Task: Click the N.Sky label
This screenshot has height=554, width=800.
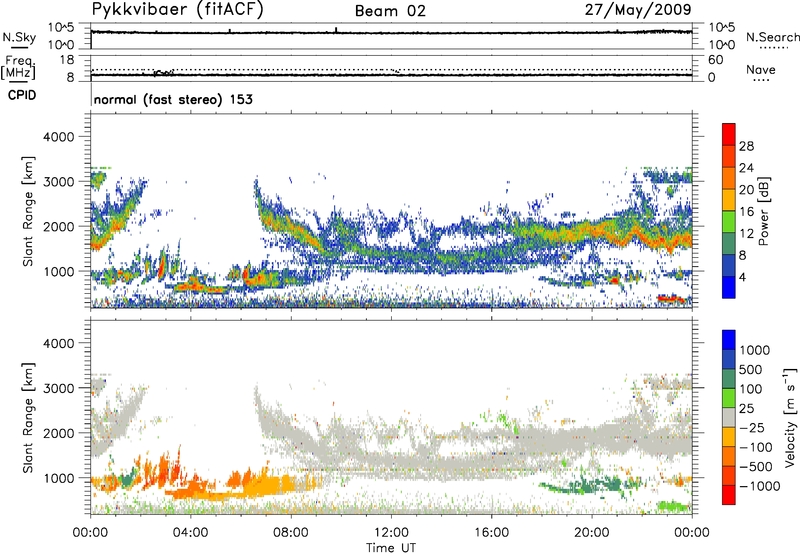Action: (19, 37)
